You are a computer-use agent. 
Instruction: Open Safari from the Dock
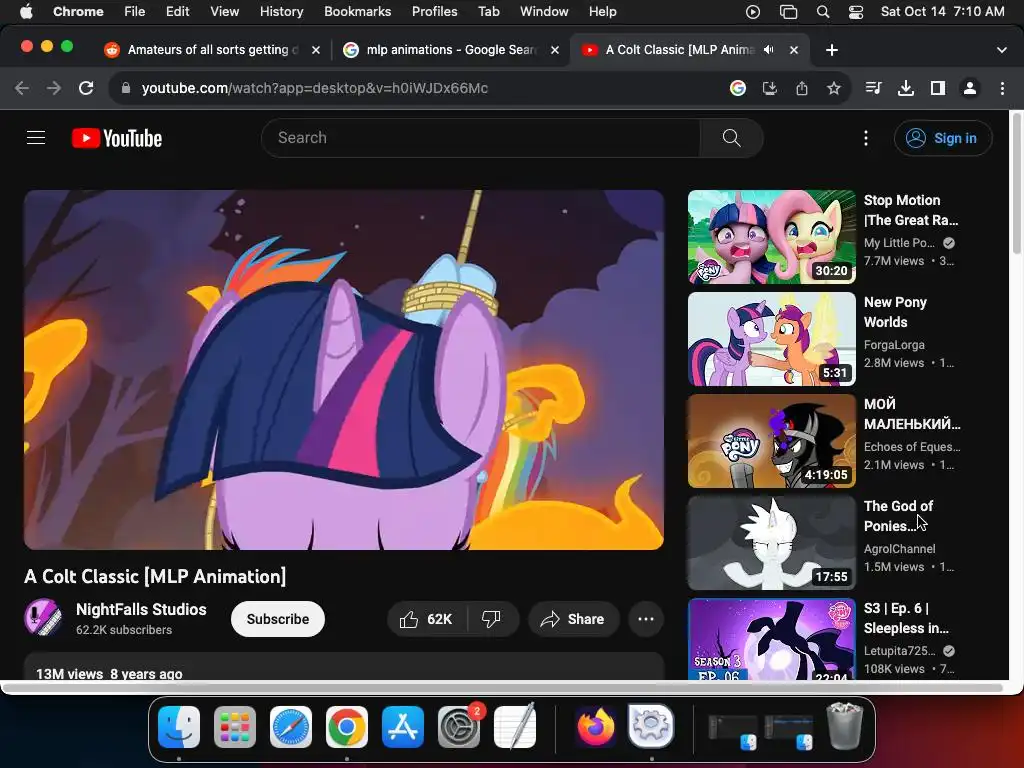point(291,727)
